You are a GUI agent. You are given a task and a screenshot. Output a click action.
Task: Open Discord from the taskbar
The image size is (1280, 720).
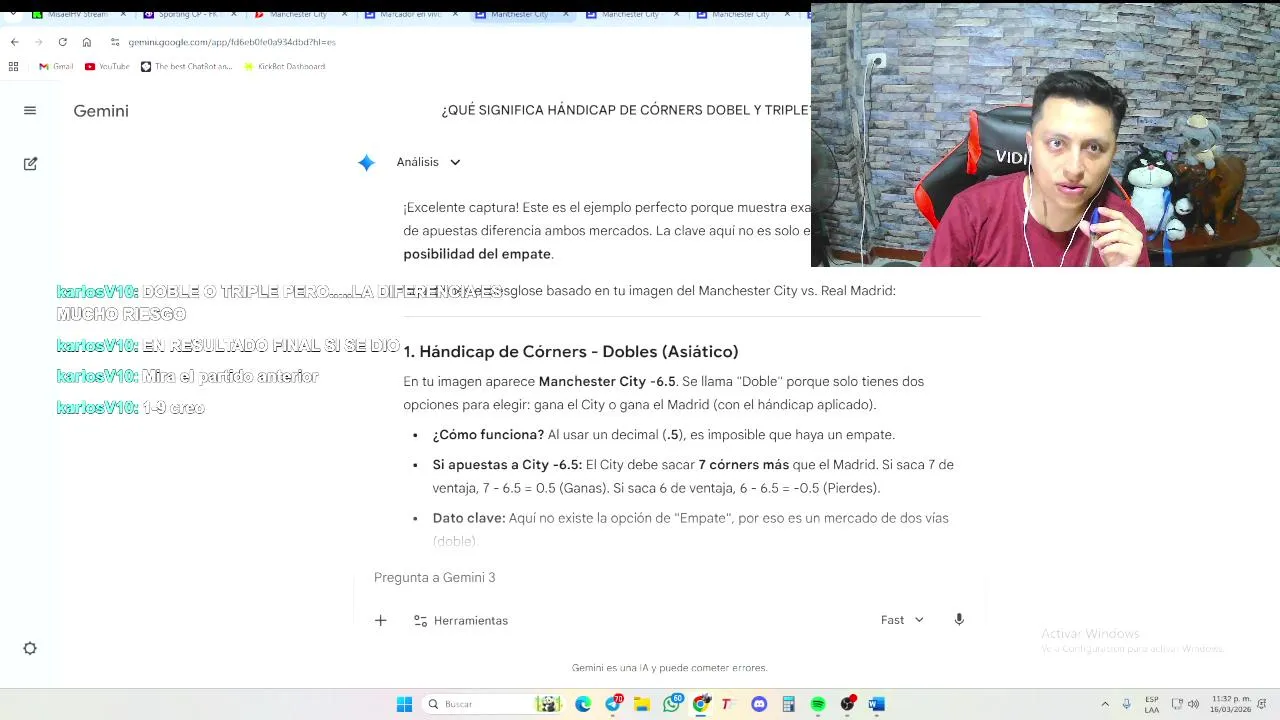759,704
